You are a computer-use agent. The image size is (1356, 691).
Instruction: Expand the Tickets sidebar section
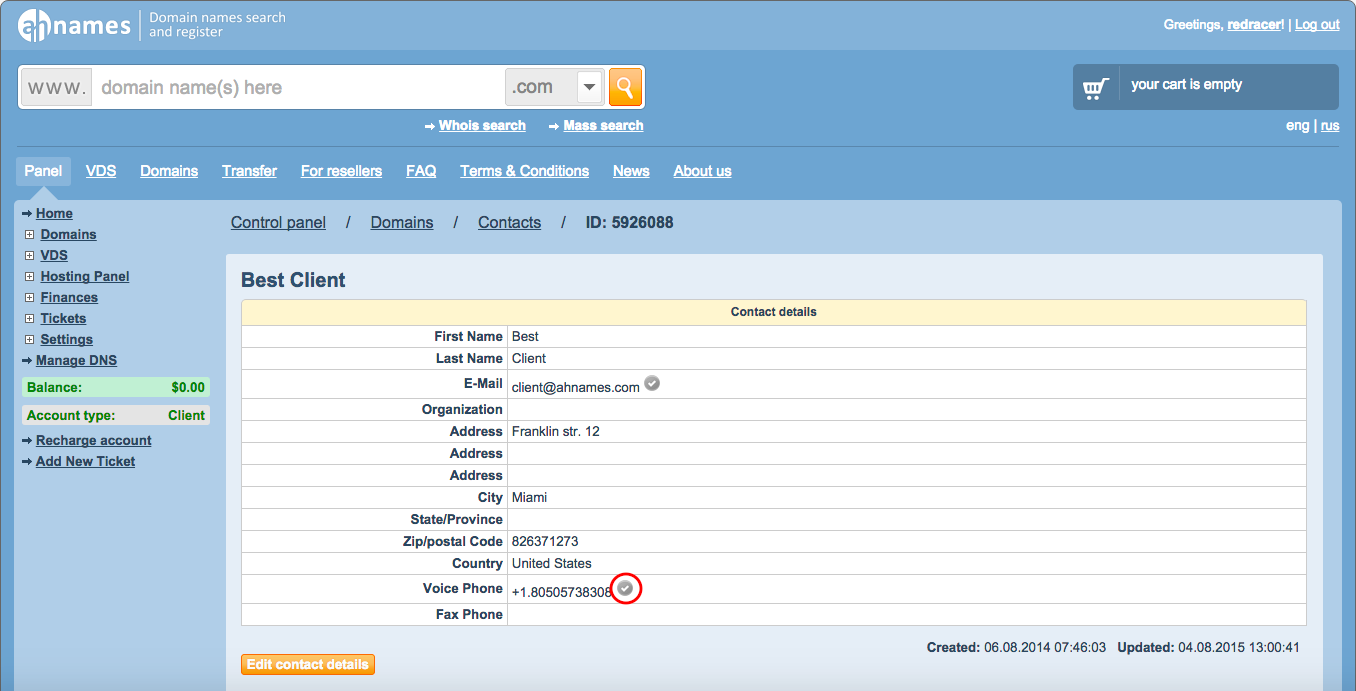point(30,319)
